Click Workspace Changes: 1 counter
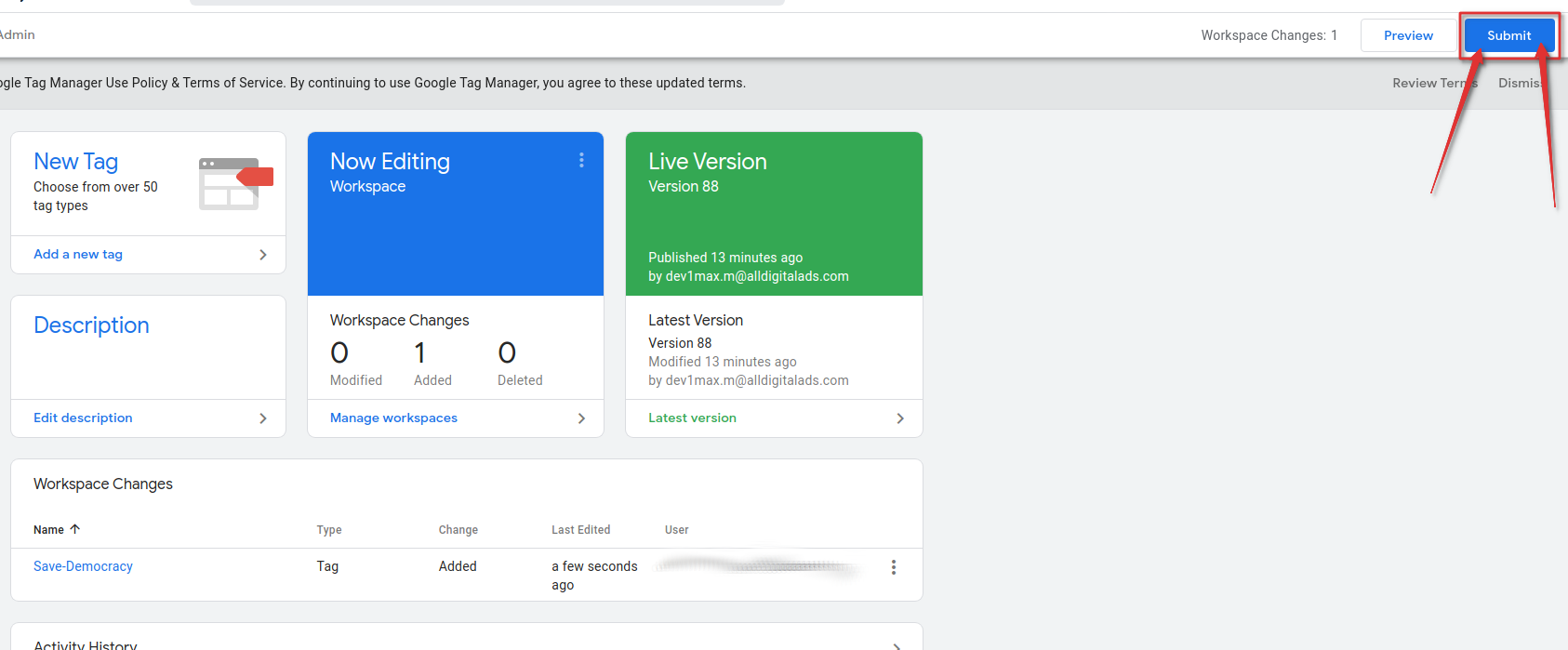The image size is (1568, 650). point(1269,35)
